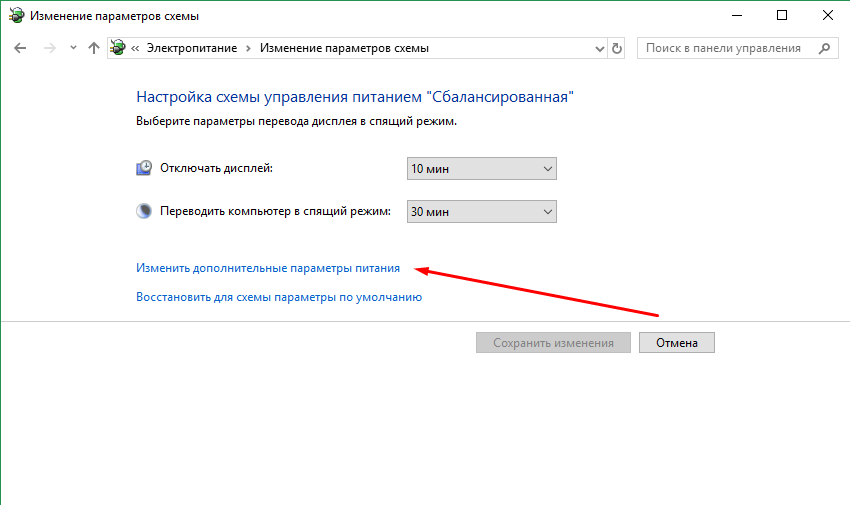Screen dimensions: 850x505
Task: Maximize the window
Action: [x=782, y=15]
